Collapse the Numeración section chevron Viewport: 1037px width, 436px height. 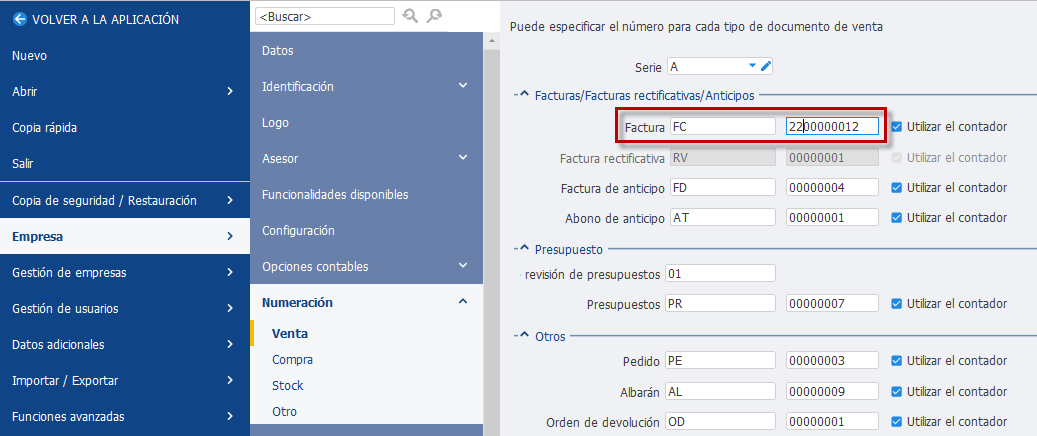click(463, 302)
